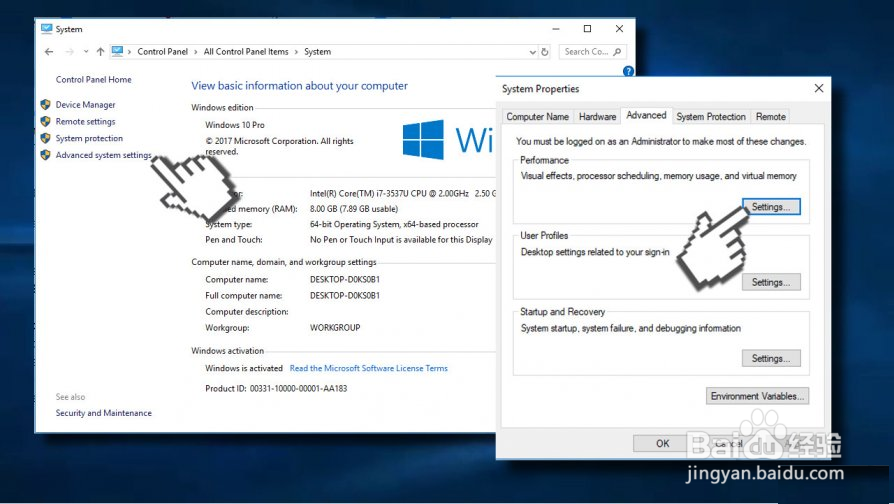Viewport: 894px width, 504px height.
Task: Minimize the System window
Action: [556, 29]
